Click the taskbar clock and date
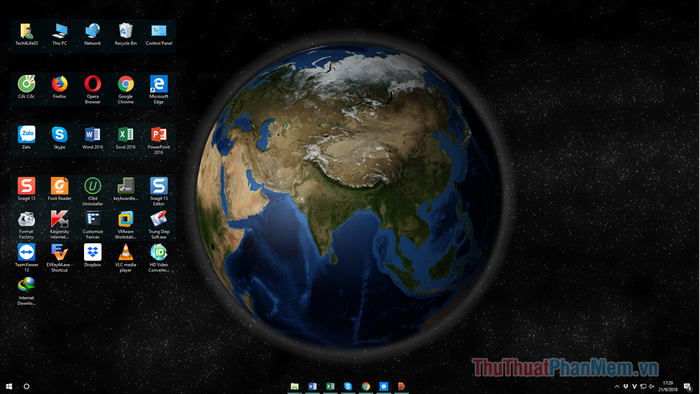This screenshot has width=700, height=394. pos(668,386)
